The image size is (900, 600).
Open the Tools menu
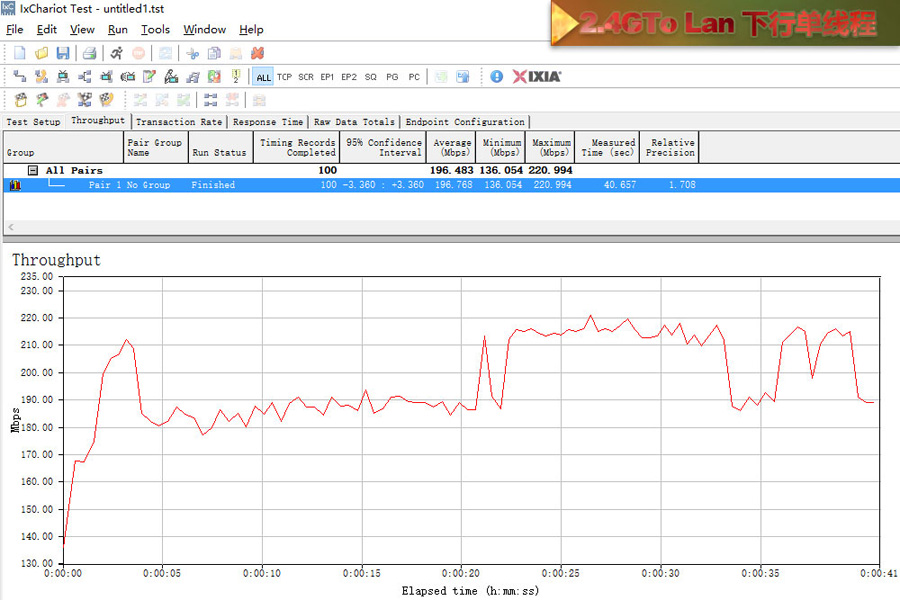coord(155,30)
